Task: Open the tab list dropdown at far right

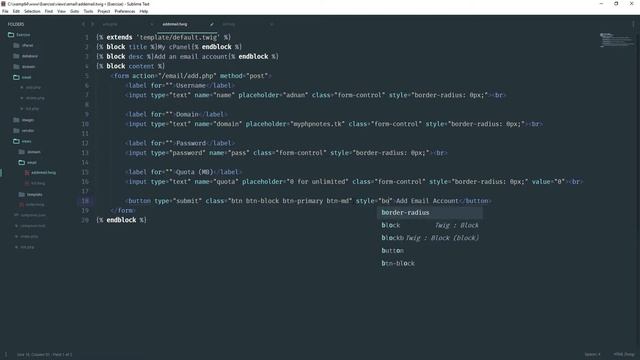Action: click(633, 24)
